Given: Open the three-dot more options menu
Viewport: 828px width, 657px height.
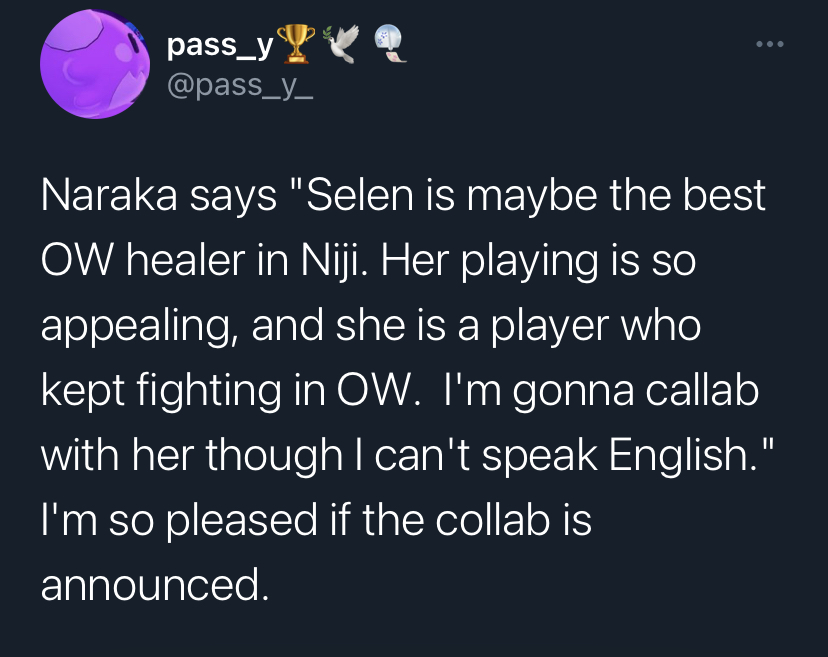Looking at the screenshot, I should click(769, 44).
